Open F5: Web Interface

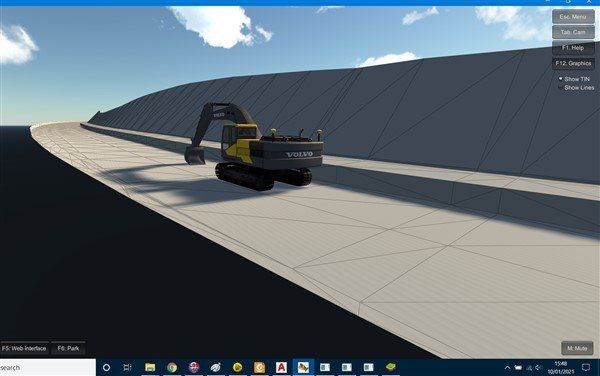coord(24,348)
